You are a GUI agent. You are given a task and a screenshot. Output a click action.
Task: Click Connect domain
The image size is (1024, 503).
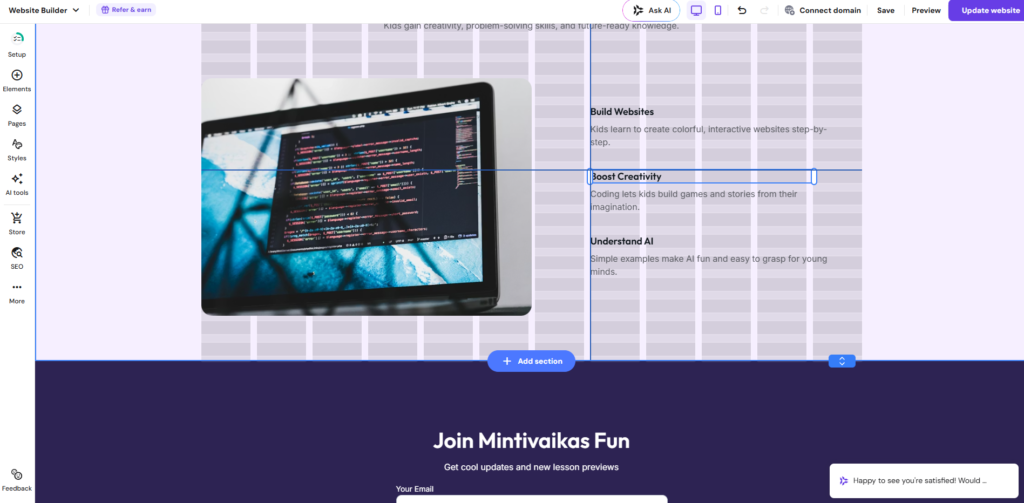pyautogui.click(x=822, y=10)
